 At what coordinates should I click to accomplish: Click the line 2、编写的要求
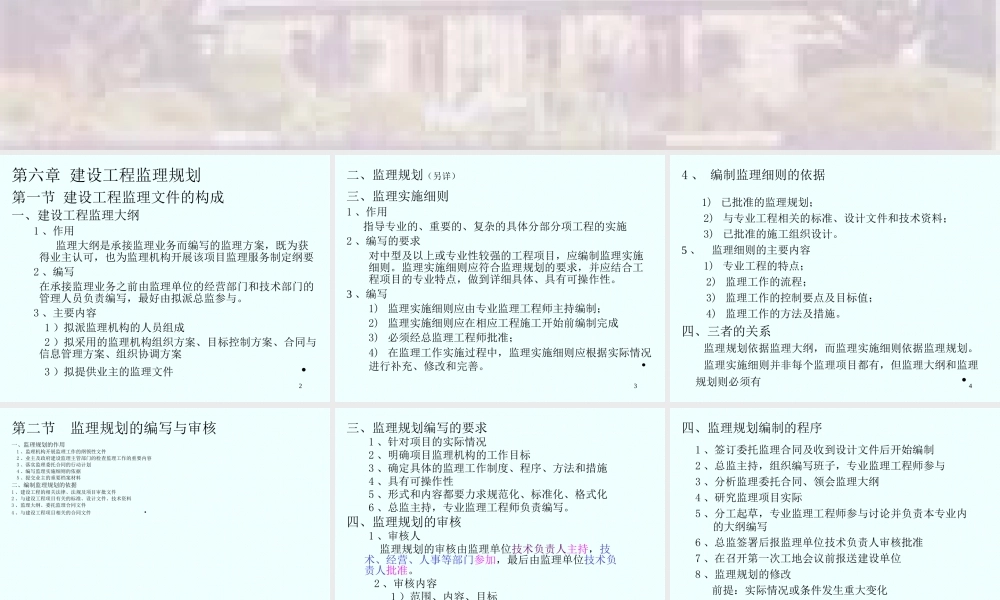coord(383,241)
